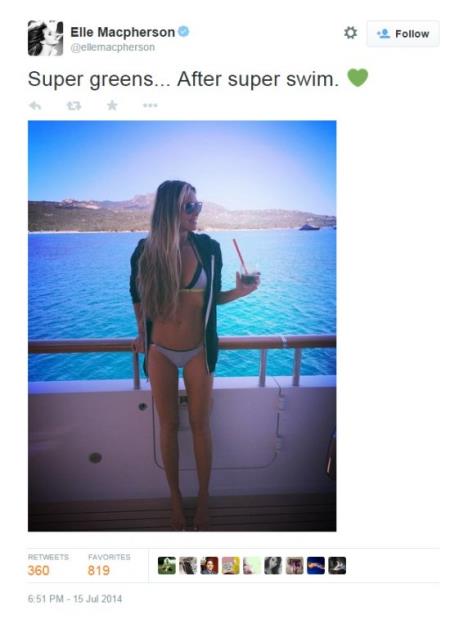Open the gear settings dropdown
Image resolution: width=468 pixels, height=628 pixels.
(350, 32)
